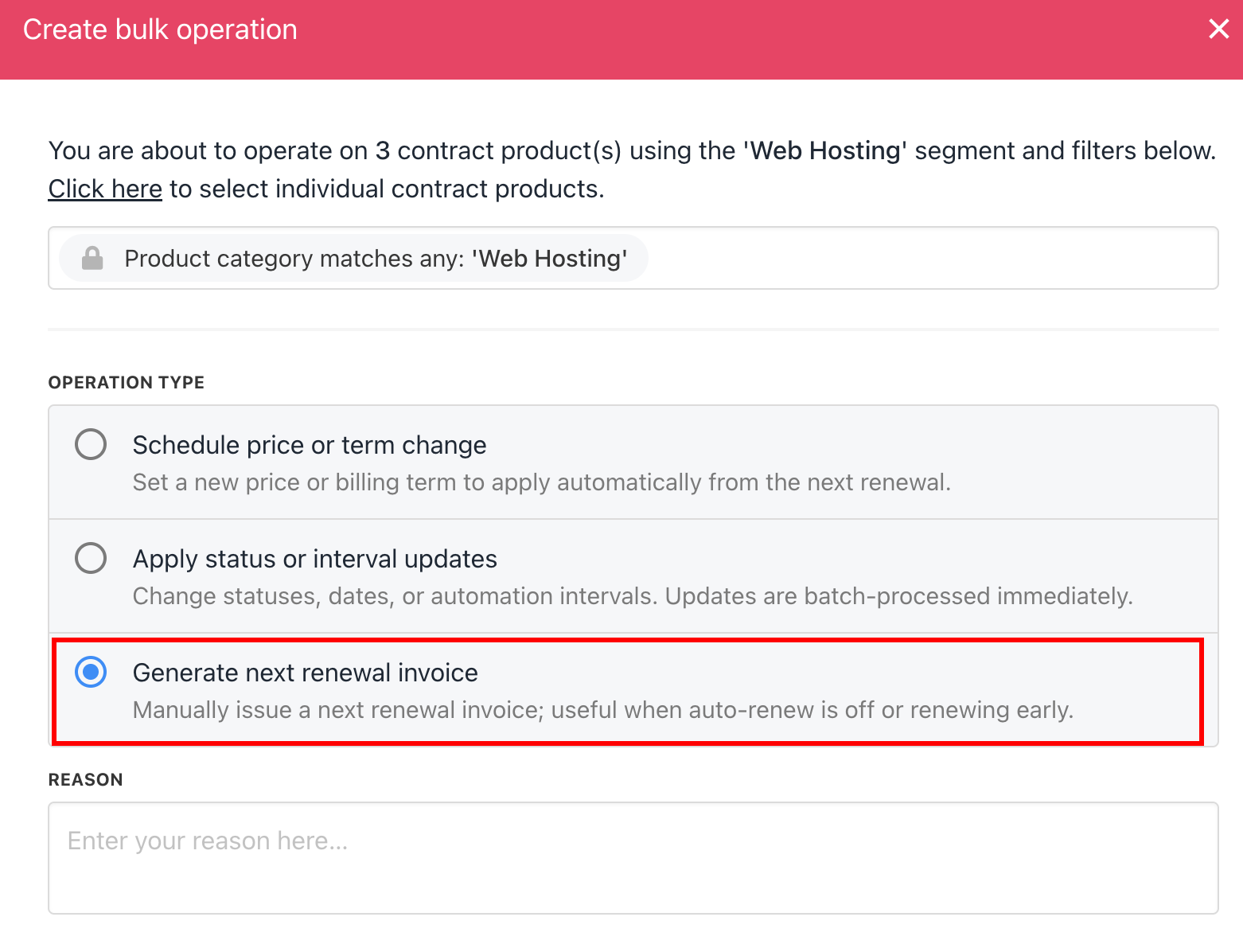Click the 'Generate next renewal invoice' title
1243x952 pixels.
(305, 673)
